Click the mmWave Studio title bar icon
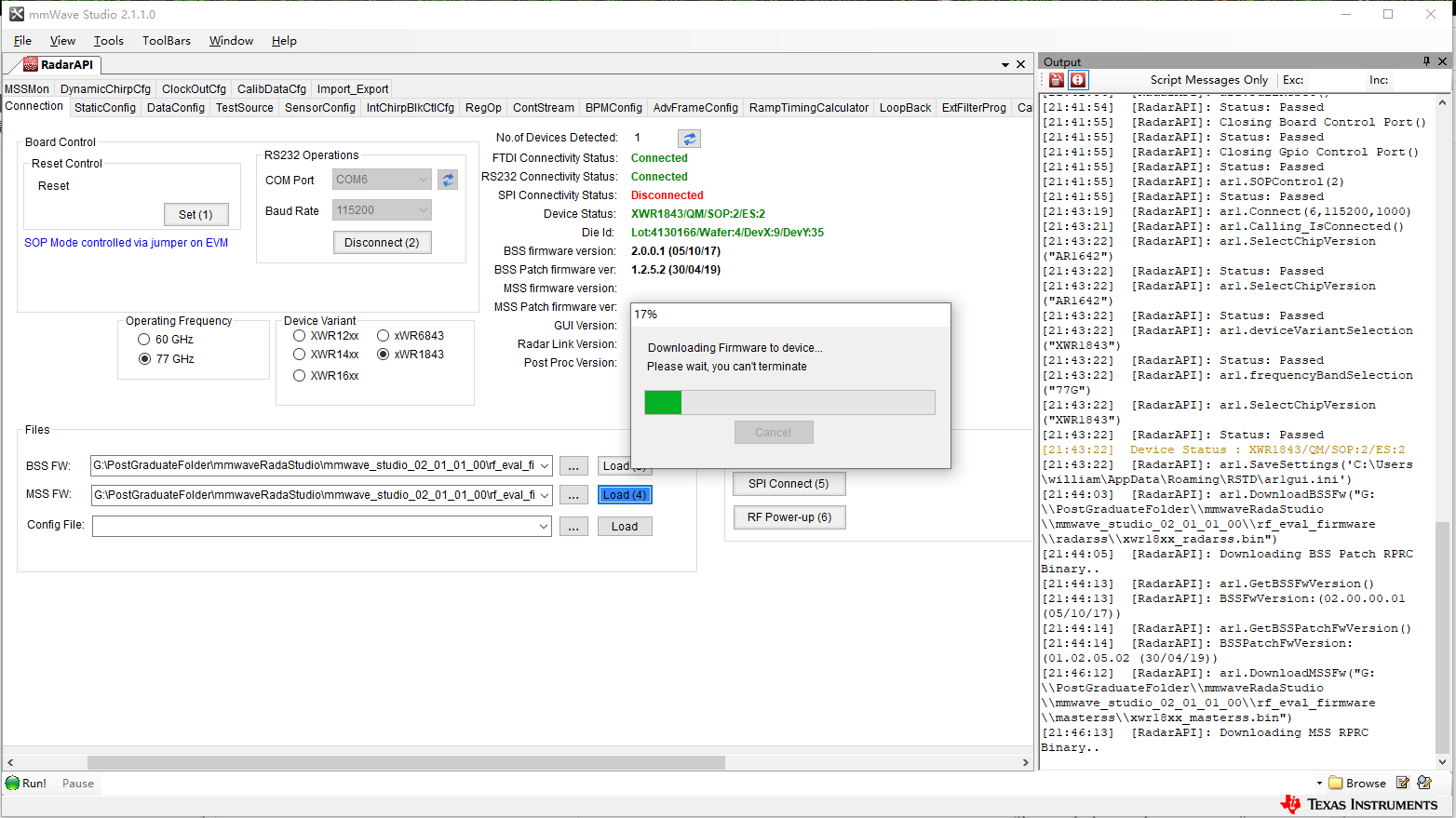This screenshot has width=1456, height=818. click(x=17, y=14)
